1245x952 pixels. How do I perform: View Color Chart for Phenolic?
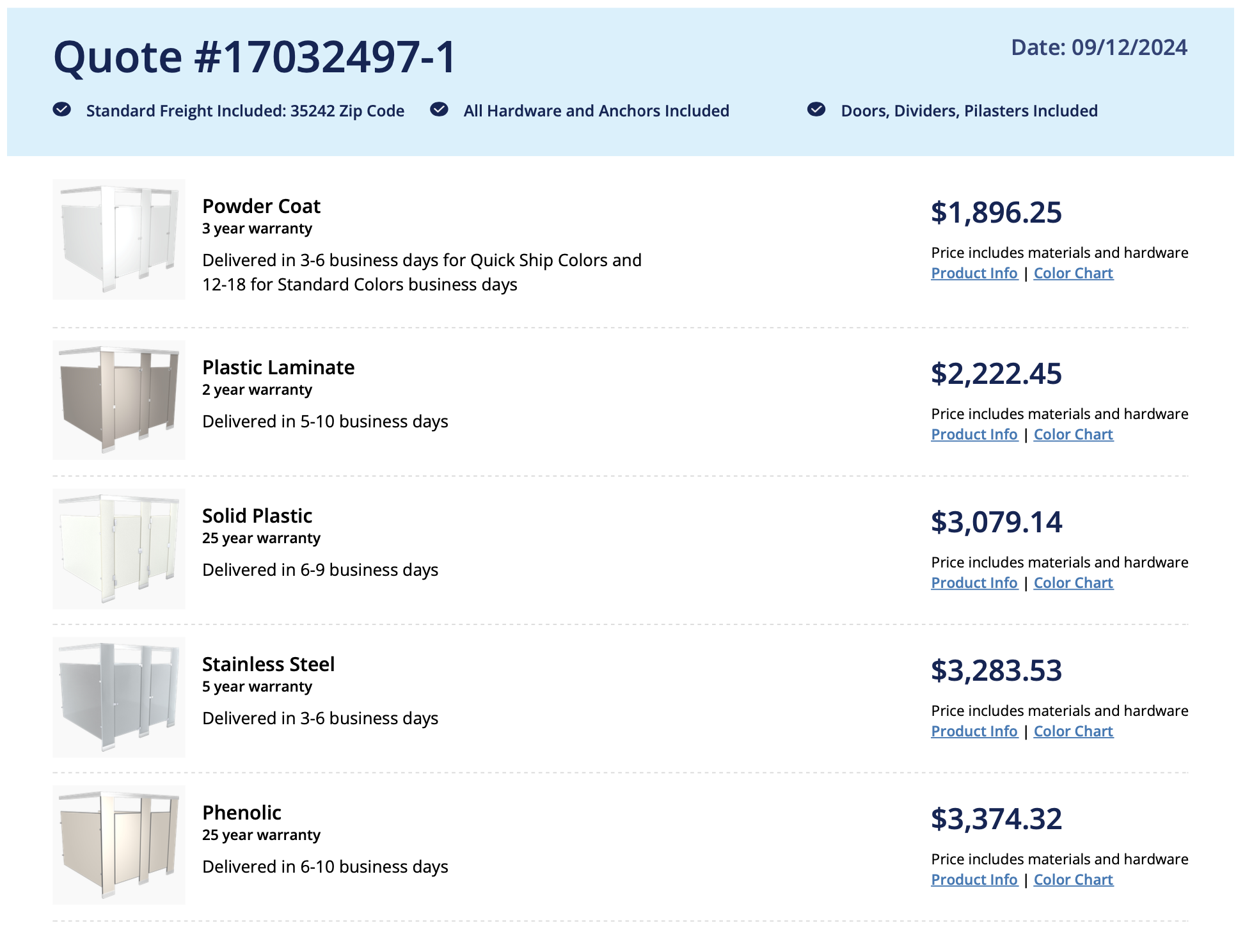pos(1073,880)
